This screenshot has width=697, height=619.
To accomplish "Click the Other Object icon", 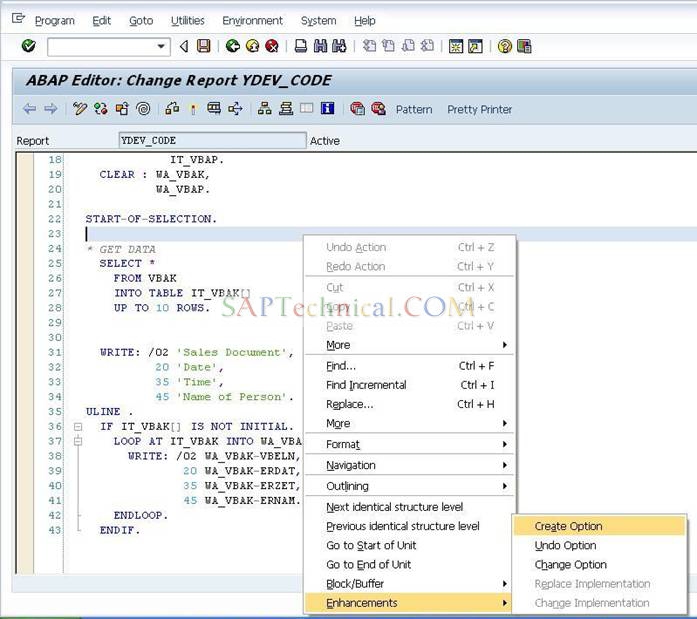I will pyautogui.click(x=122, y=109).
